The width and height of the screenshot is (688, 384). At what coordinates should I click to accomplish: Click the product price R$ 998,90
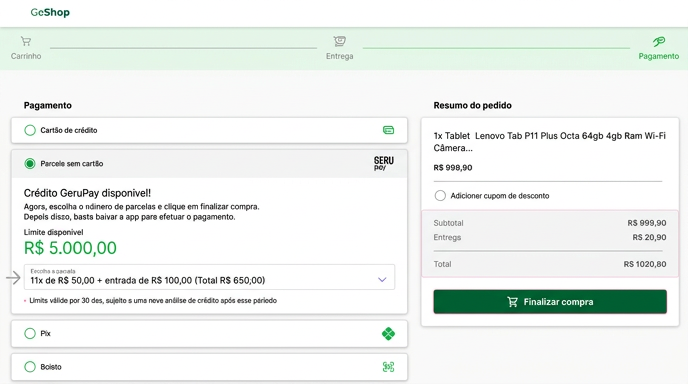click(x=453, y=168)
